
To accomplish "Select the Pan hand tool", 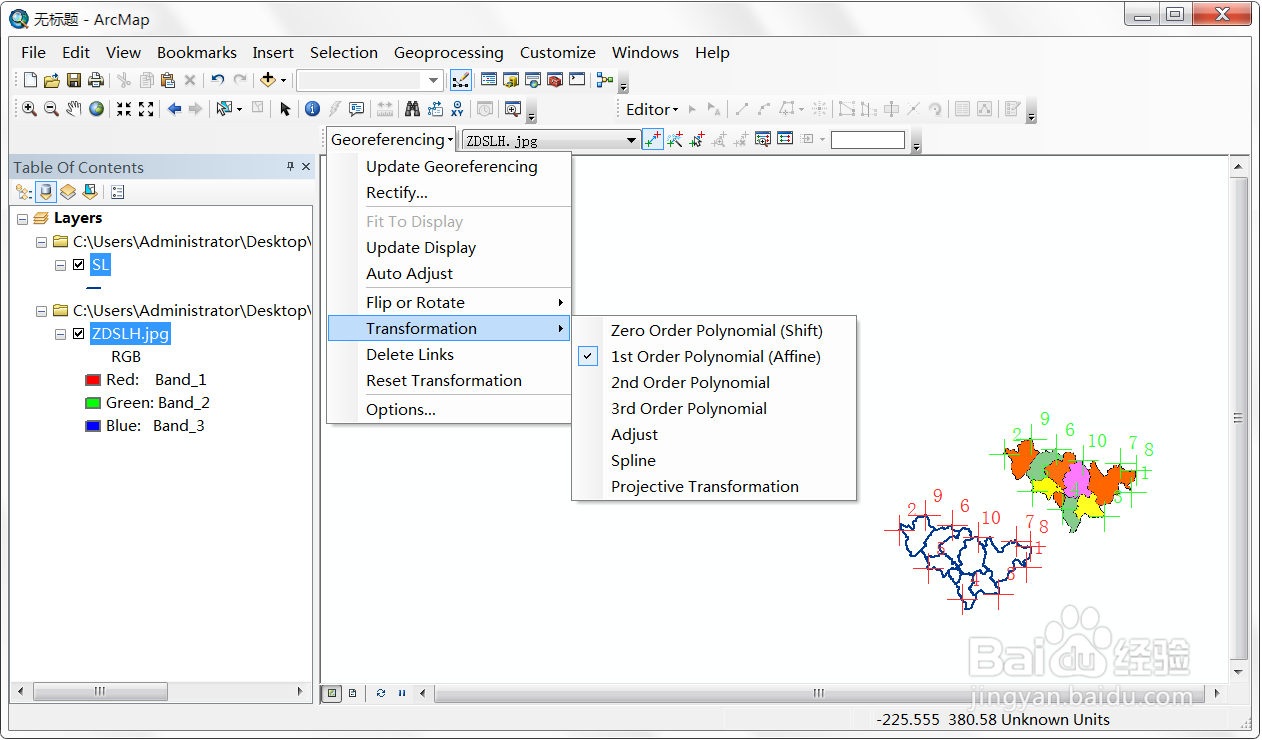I will [74, 109].
